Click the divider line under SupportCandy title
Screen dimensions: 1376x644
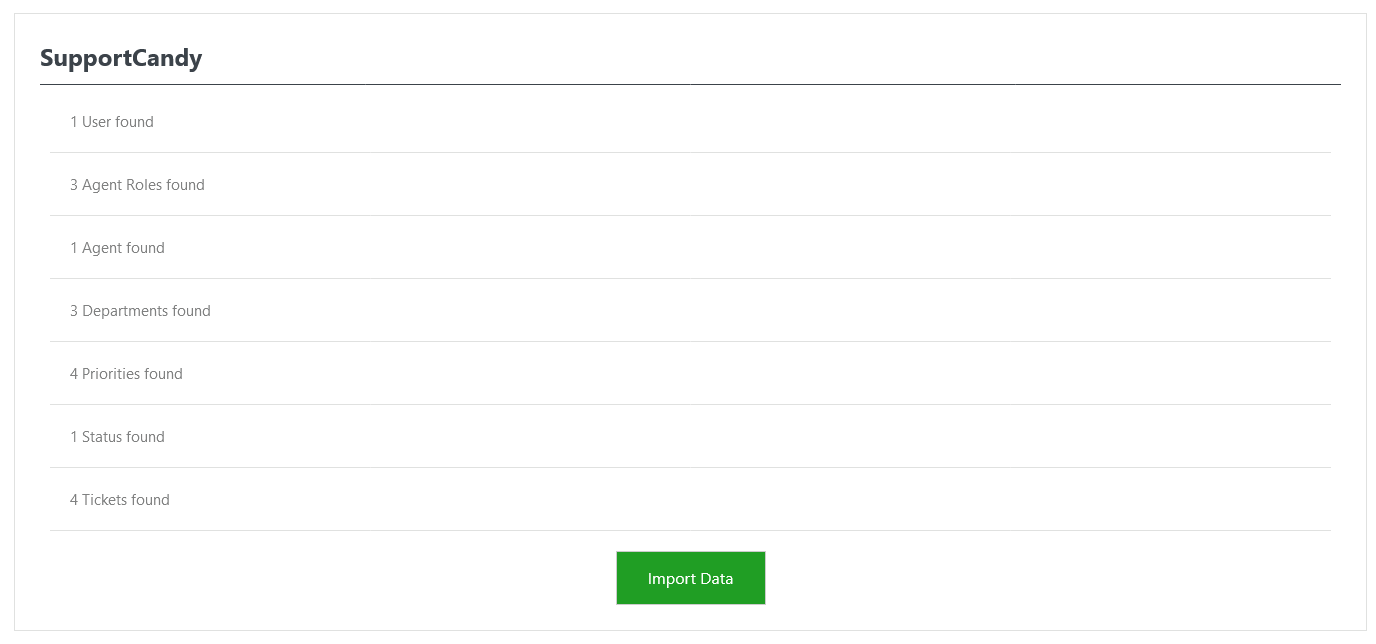tap(690, 85)
